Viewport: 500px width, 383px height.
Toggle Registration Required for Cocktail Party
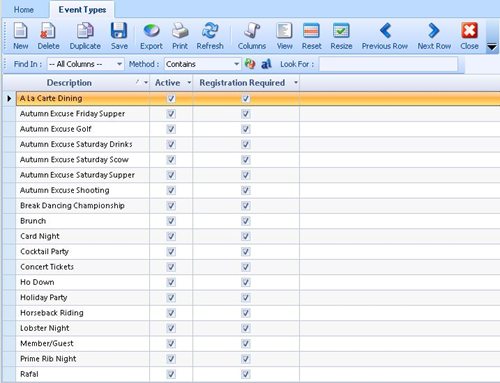[246, 252]
